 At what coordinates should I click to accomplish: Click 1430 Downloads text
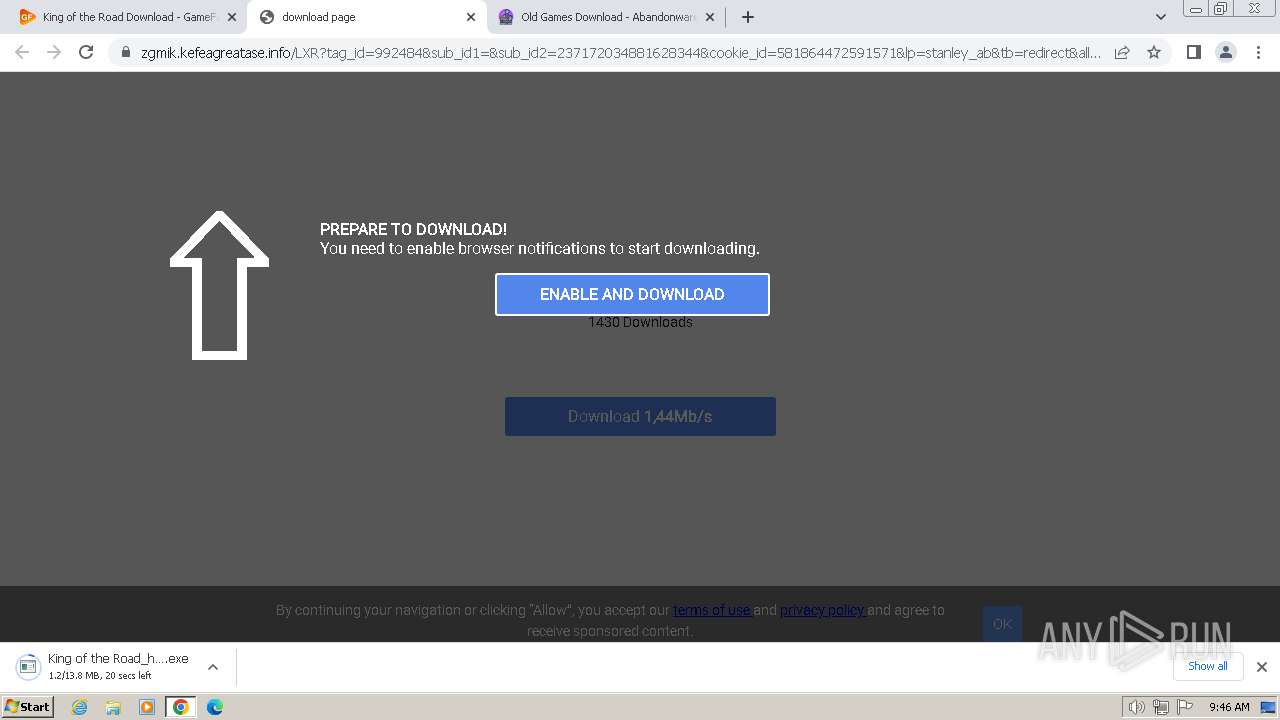tap(640, 322)
